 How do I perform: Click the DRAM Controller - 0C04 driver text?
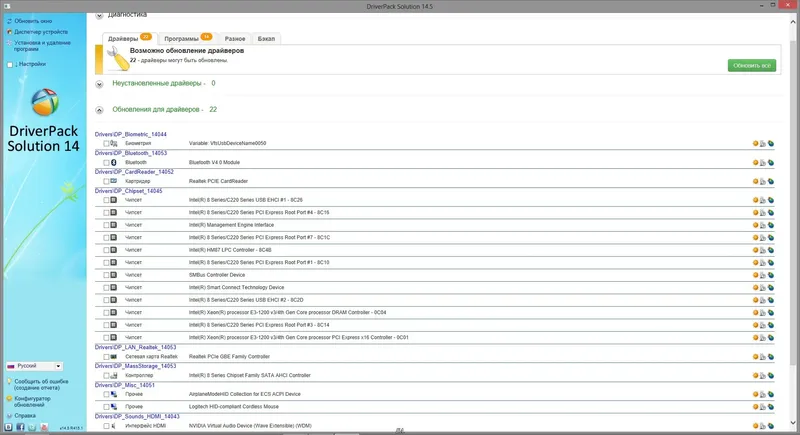tap(287, 312)
